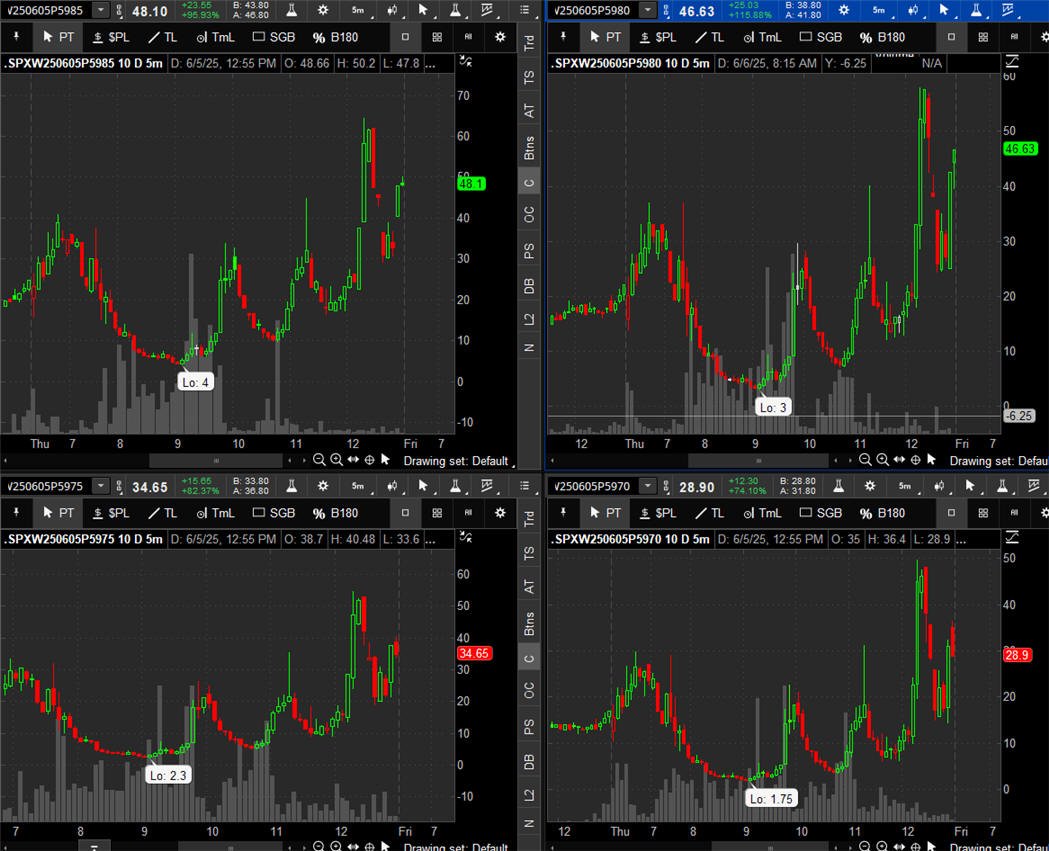Image resolution: width=1049 pixels, height=851 pixels.
Task: Open the L2 side tab in the lower panel
Action: (x=529, y=795)
